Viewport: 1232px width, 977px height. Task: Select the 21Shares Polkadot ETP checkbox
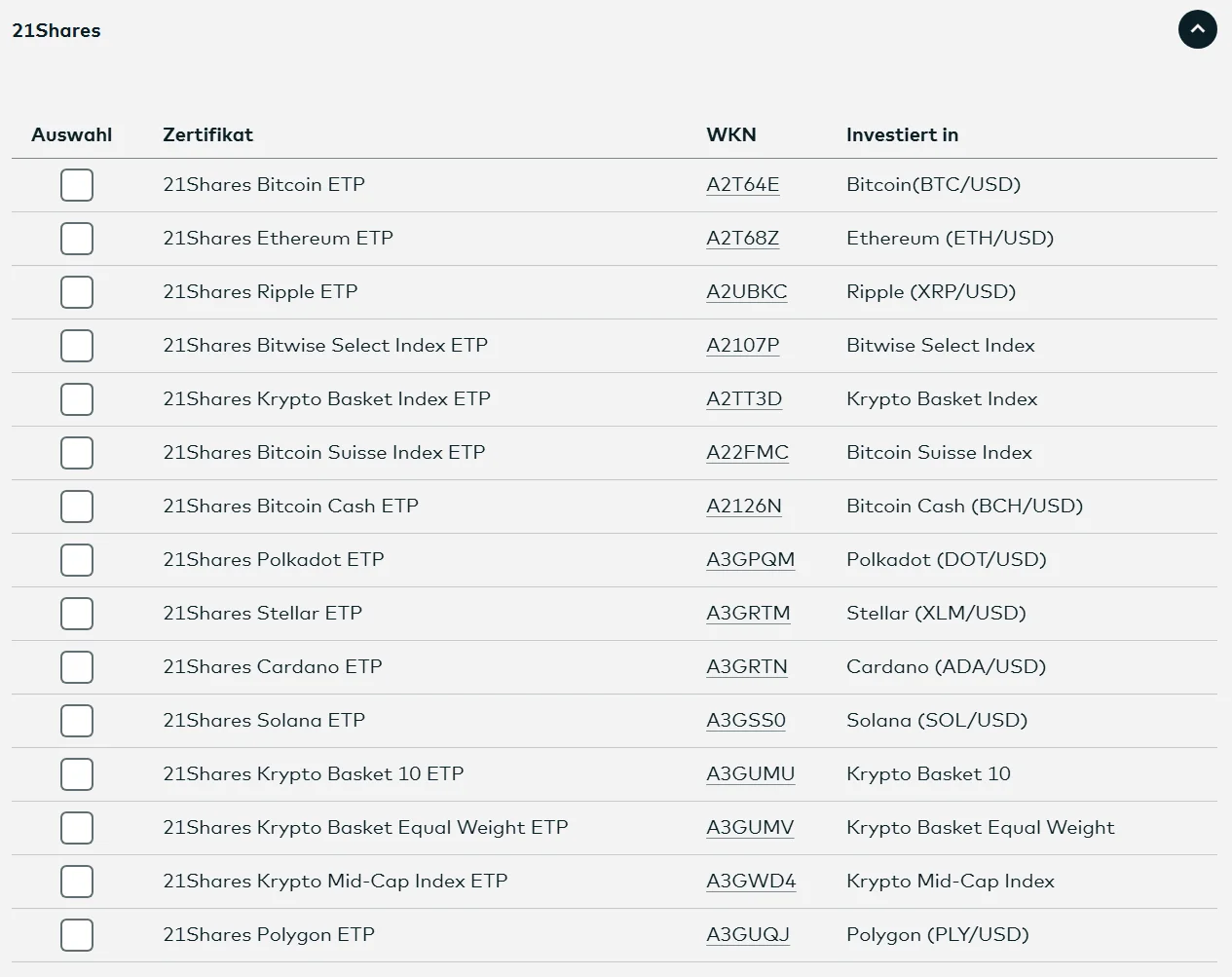point(77,560)
